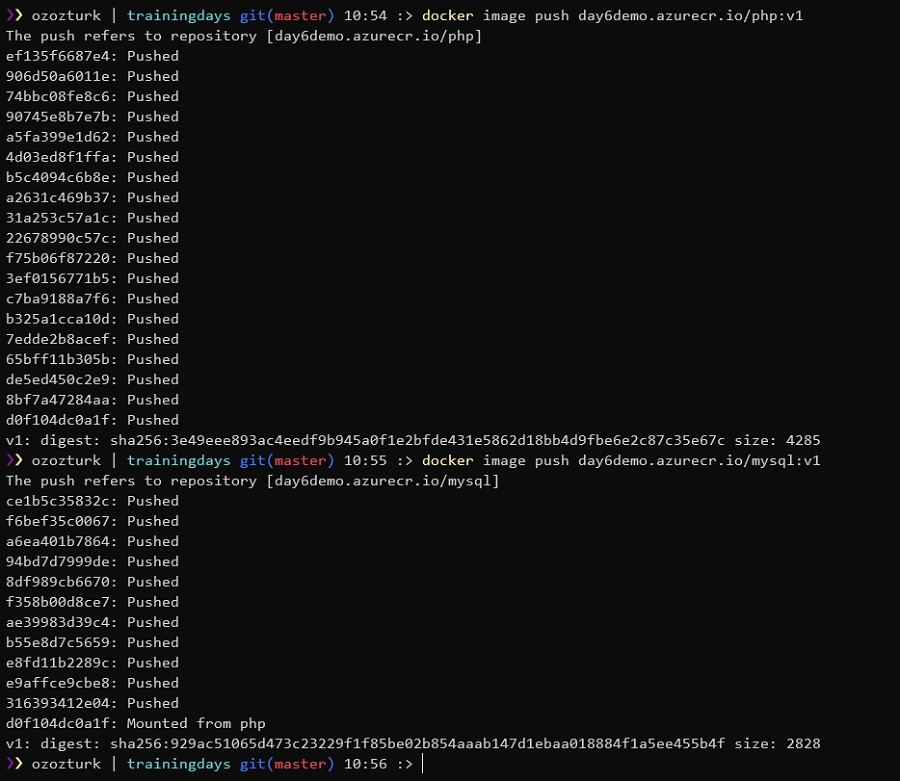The image size is (900, 781).
Task: Click the docker image push mysql:v1 command
Action: (x=620, y=461)
